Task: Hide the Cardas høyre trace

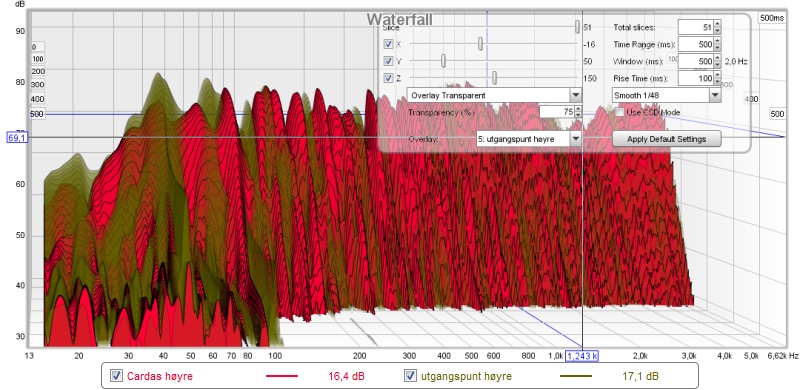Action: click(117, 376)
